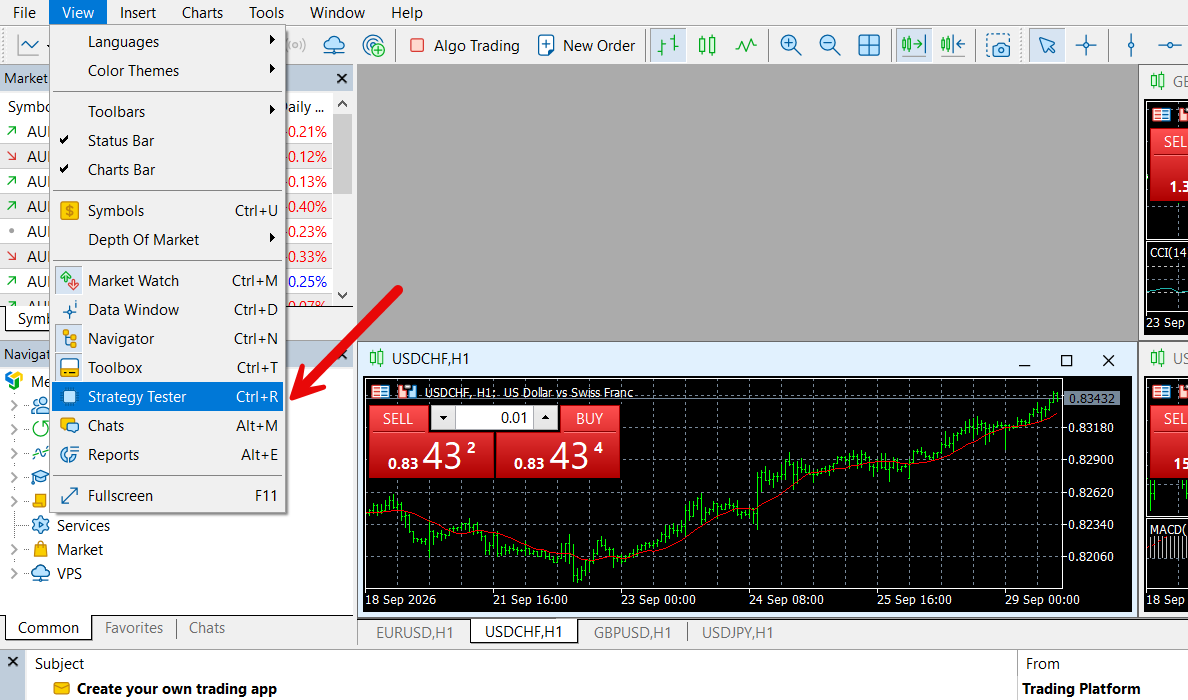This screenshot has width=1188, height=700.
Task: Expand the VPS node in Navigator
Action: click(x=14, y=573)
